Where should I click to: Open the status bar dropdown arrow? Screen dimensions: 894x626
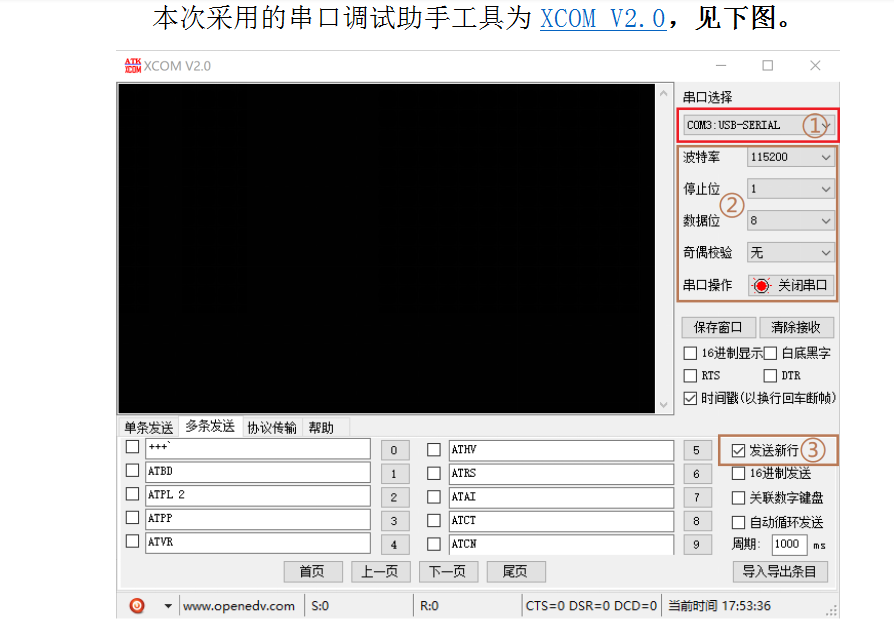click(168, 606)
